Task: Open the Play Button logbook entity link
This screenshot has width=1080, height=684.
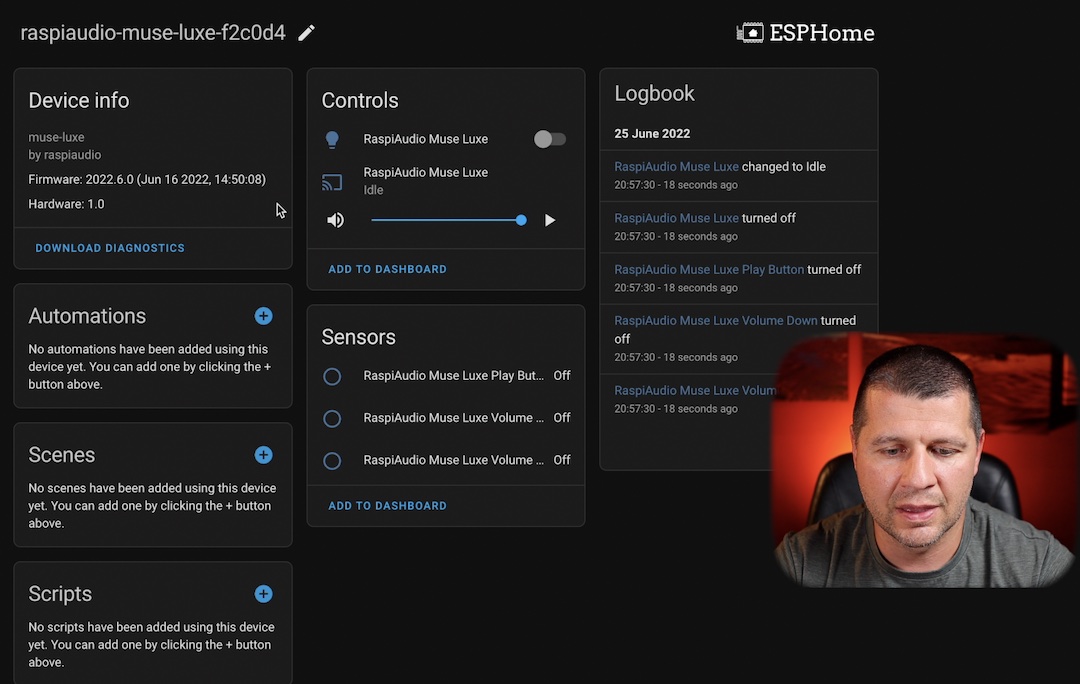Action: 709,269
